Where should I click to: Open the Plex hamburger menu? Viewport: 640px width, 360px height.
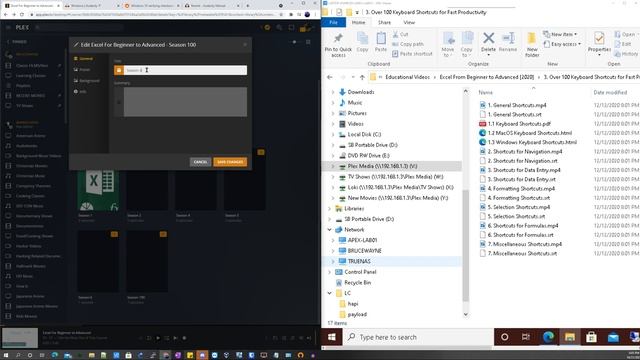point(8,27)
